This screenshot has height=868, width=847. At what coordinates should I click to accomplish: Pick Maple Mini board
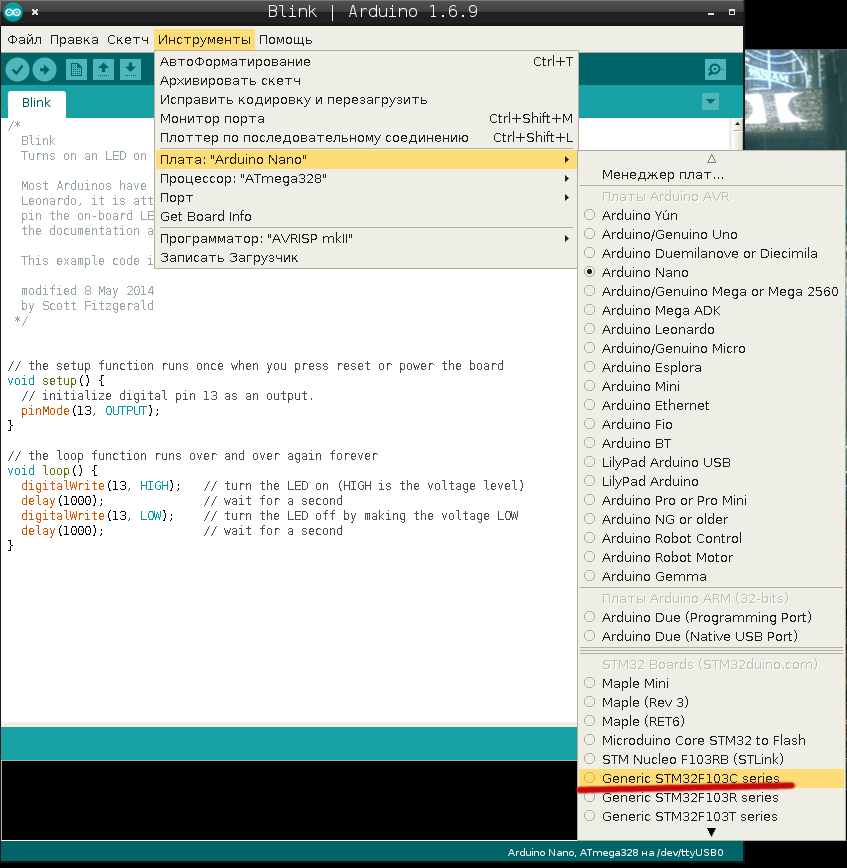coord(712,683)
